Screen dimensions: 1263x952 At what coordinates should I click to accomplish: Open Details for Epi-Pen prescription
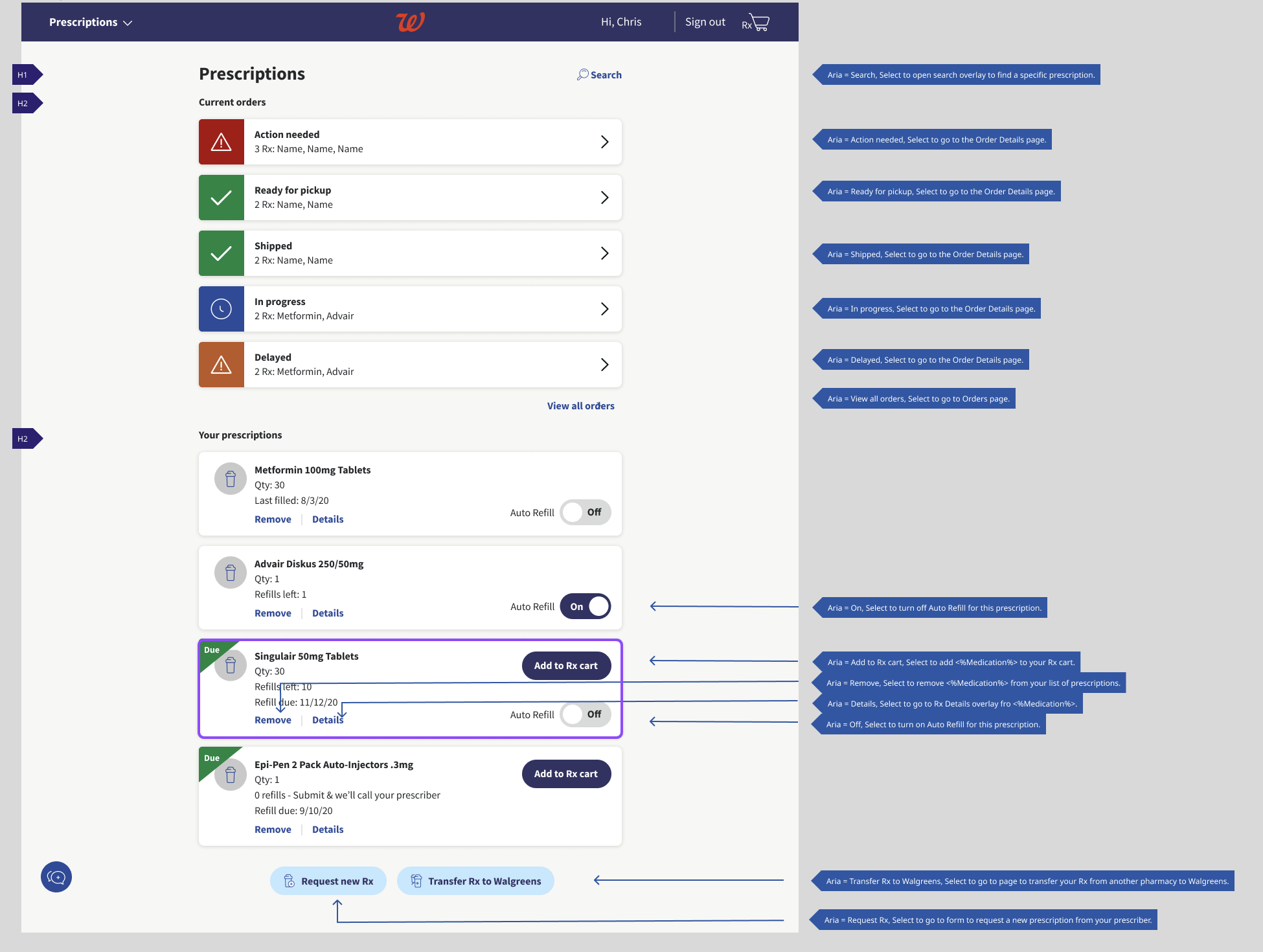click(x=328, y=830)
